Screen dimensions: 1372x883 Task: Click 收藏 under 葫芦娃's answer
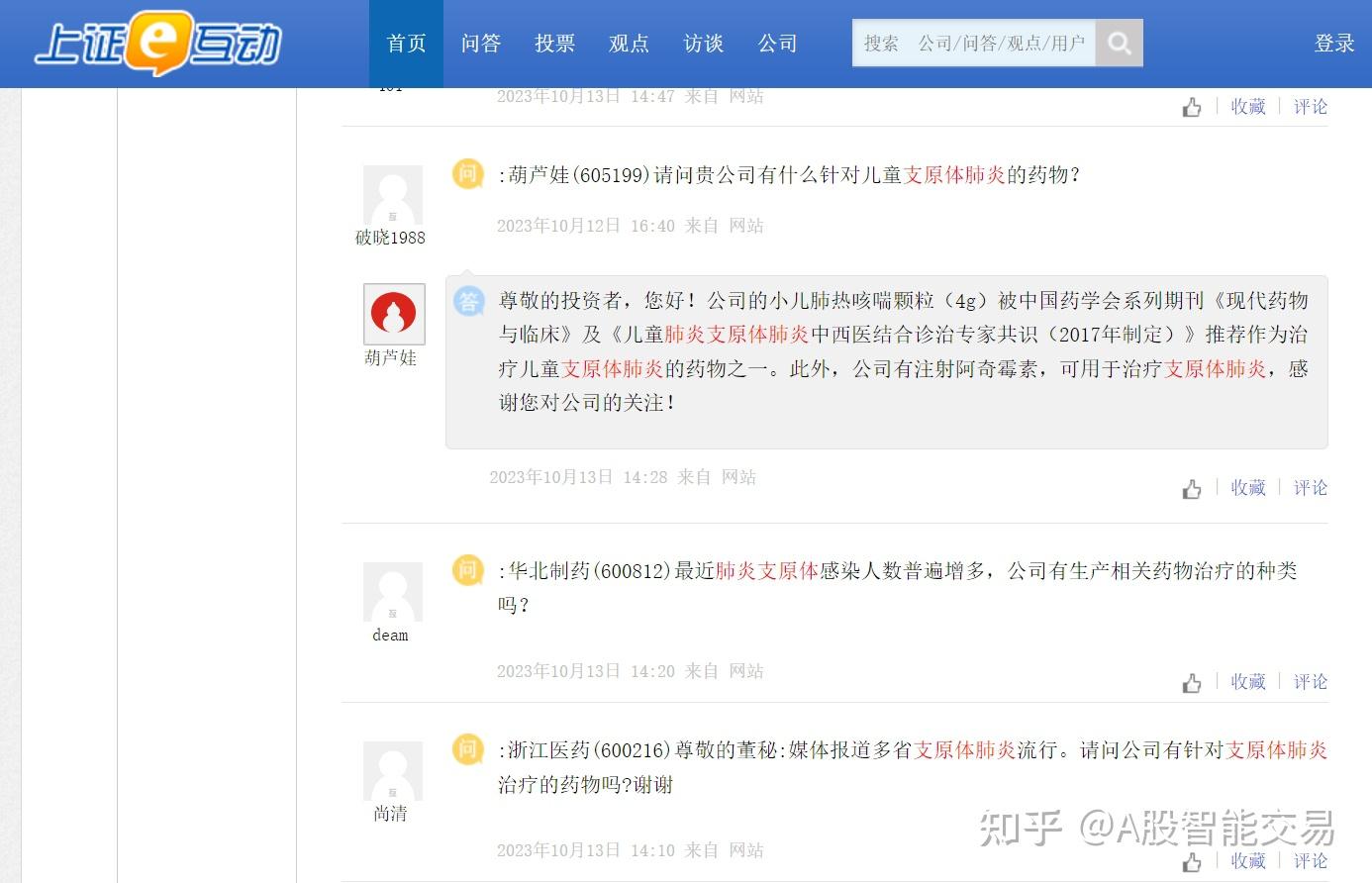(1247, 487)
